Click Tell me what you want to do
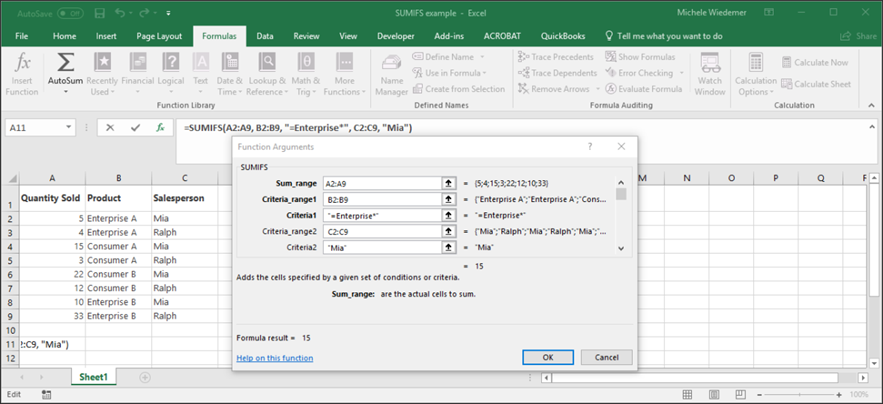 point(663,36)
